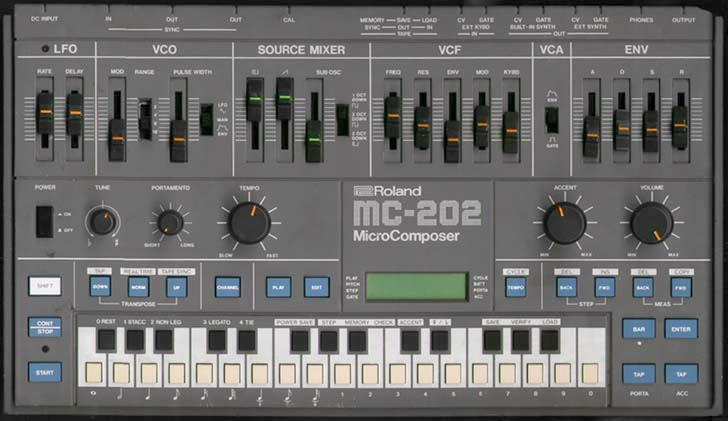Push the black key under VERIFY
The image size is (728, 421).
pos(521,340)
